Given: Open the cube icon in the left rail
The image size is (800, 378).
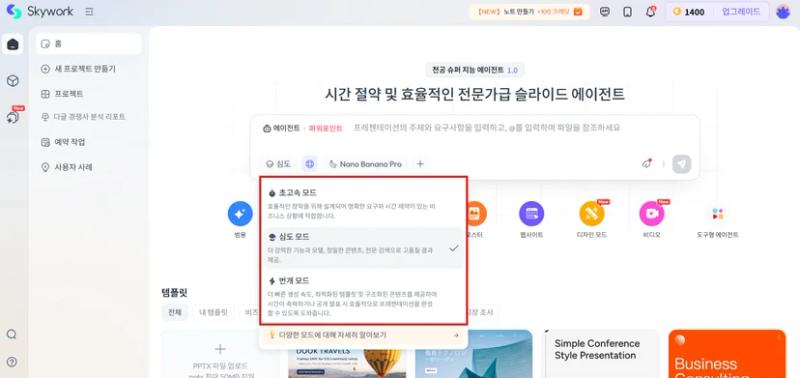Looking at the screenshot, I should pyautogui.click(x=13, y=81).
